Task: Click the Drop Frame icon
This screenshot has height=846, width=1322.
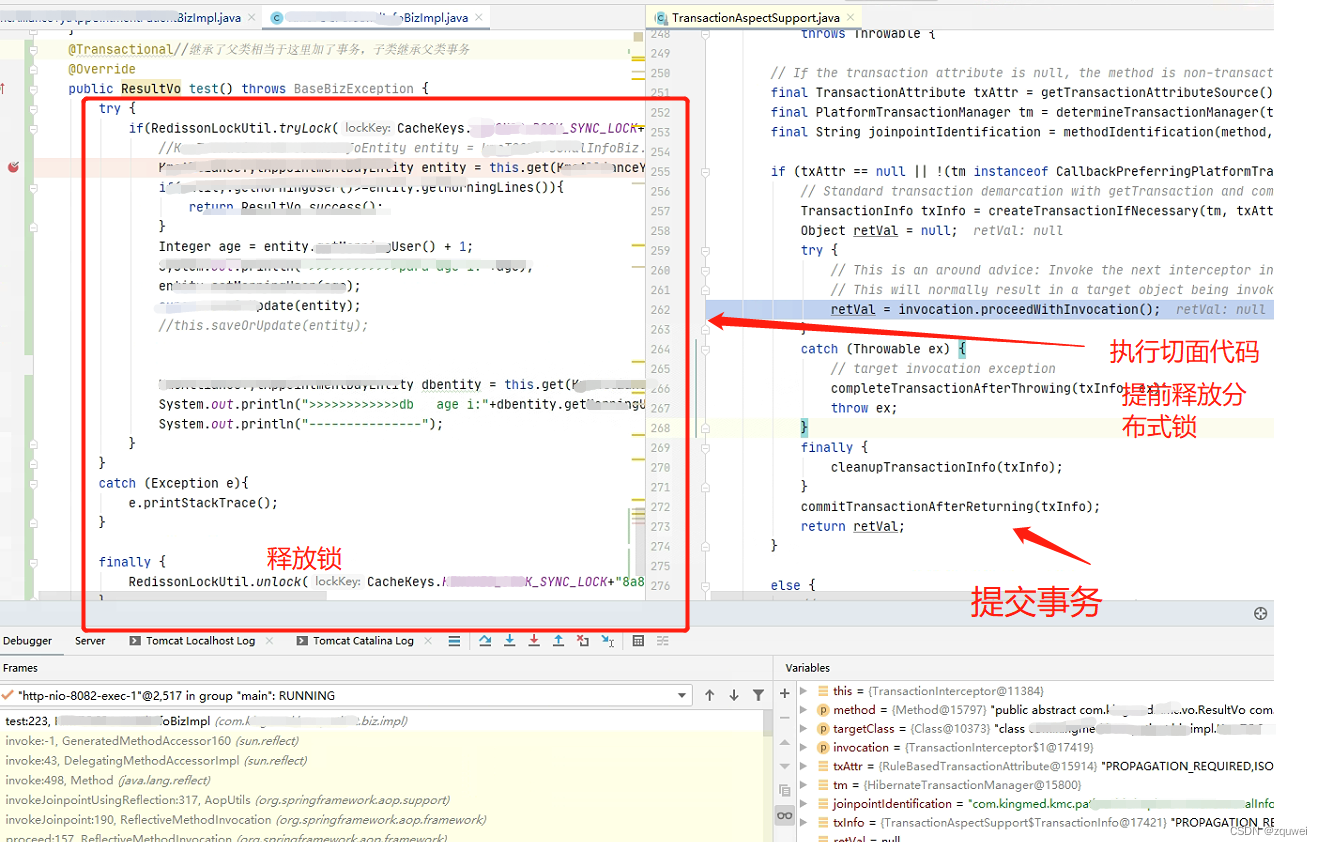Action: coord(583,641)
